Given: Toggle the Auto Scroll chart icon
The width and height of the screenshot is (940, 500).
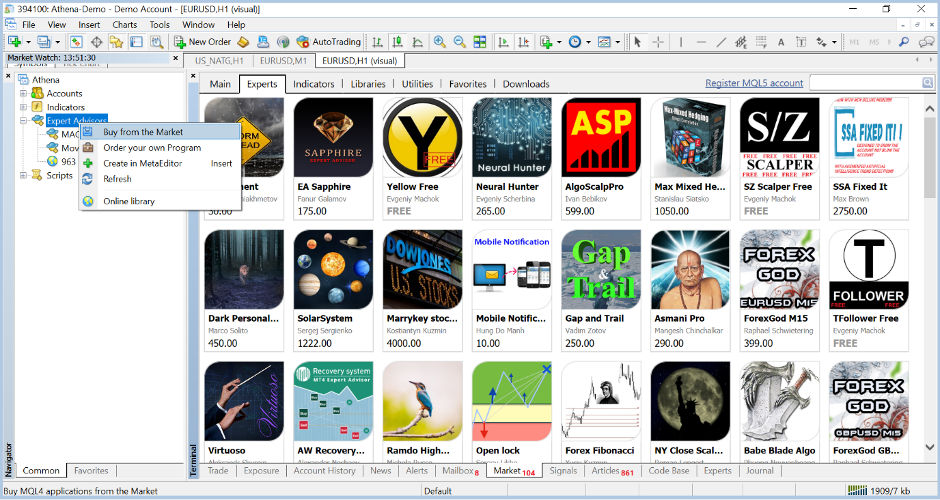Looking at the screenshot, I should 504,42.
